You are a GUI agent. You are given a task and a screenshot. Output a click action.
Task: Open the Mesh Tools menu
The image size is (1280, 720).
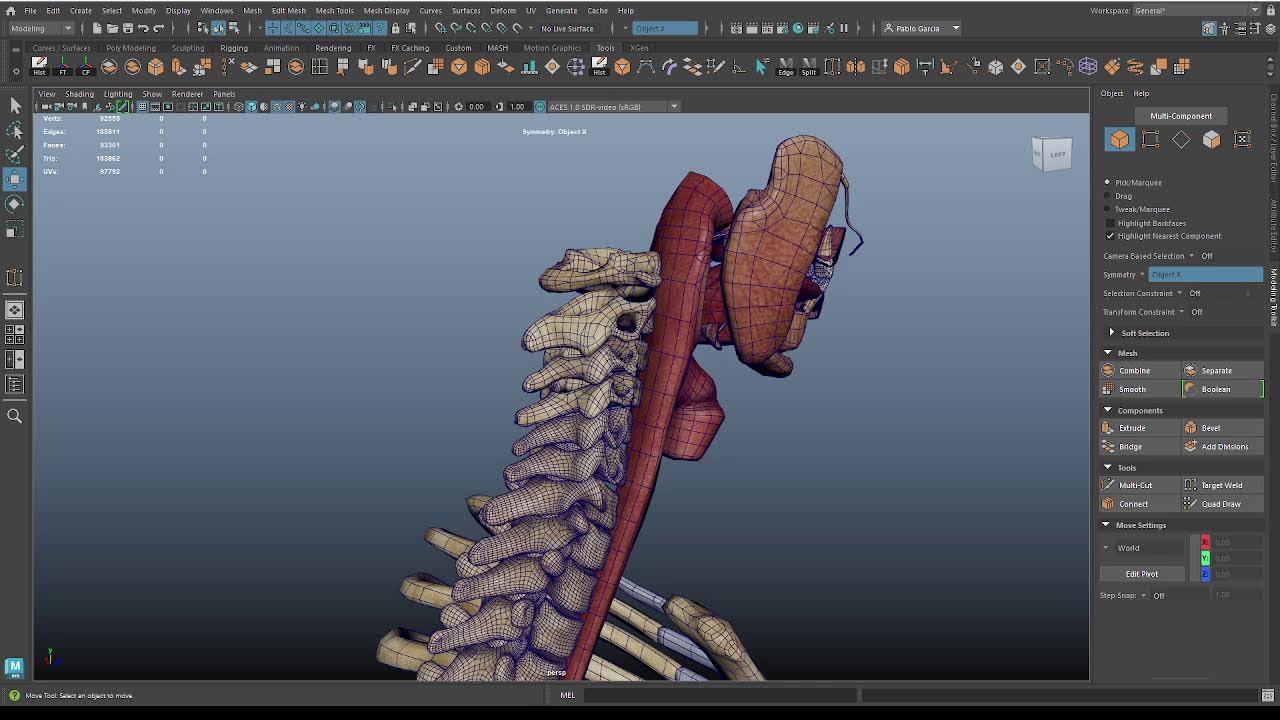(334, 10)
